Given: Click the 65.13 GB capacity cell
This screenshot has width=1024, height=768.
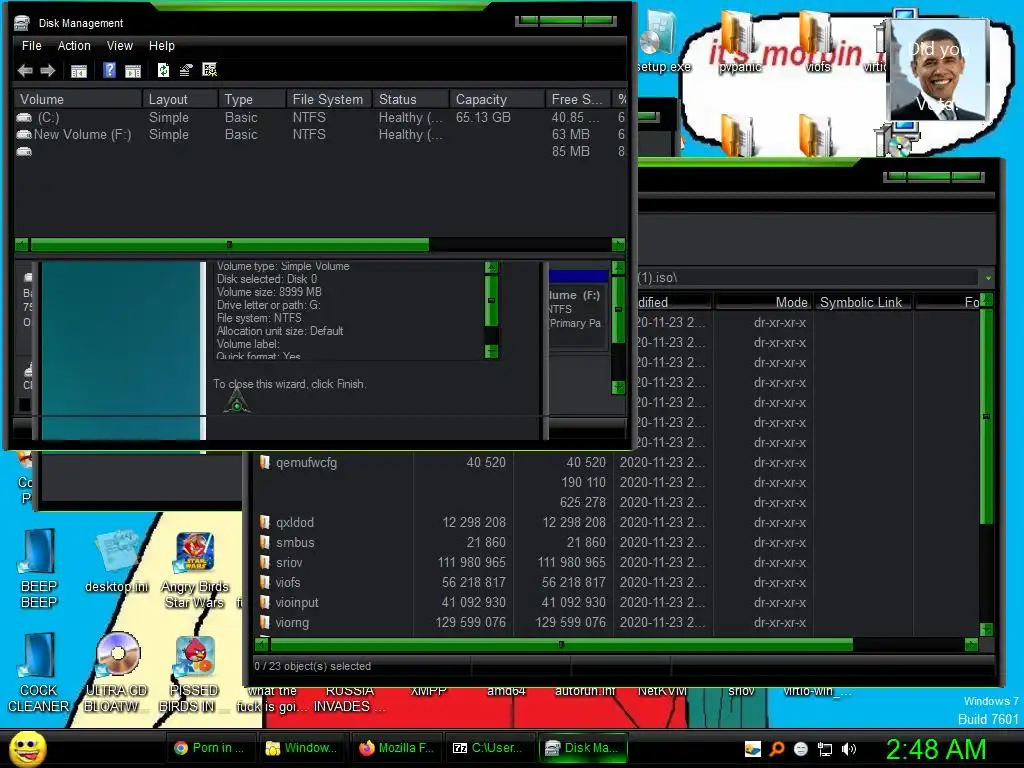Looking at the screenshot, I should (483, 118).
